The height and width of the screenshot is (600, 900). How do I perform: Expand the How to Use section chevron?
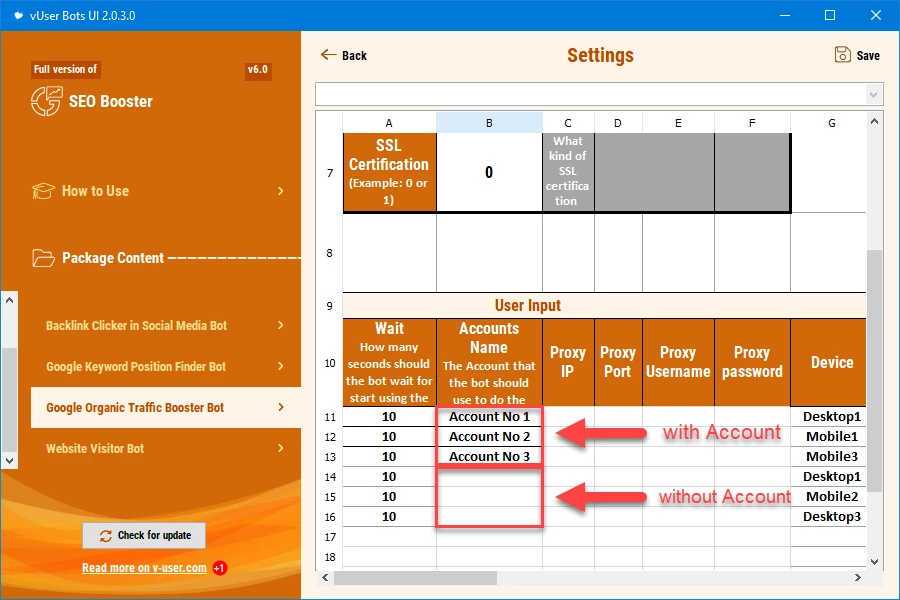pos(281,191)
